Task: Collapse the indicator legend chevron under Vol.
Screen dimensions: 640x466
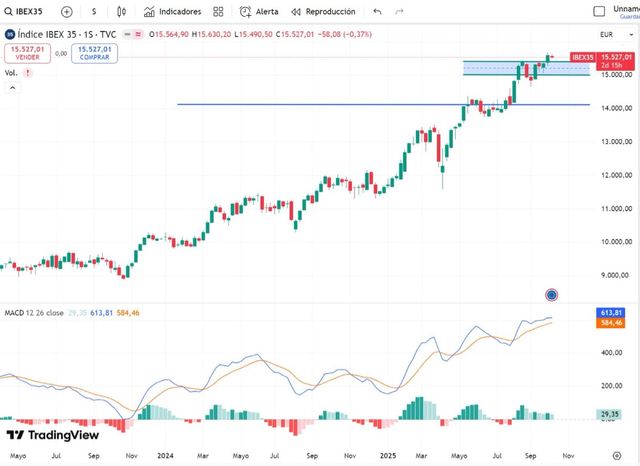Action: click(13, 88)
